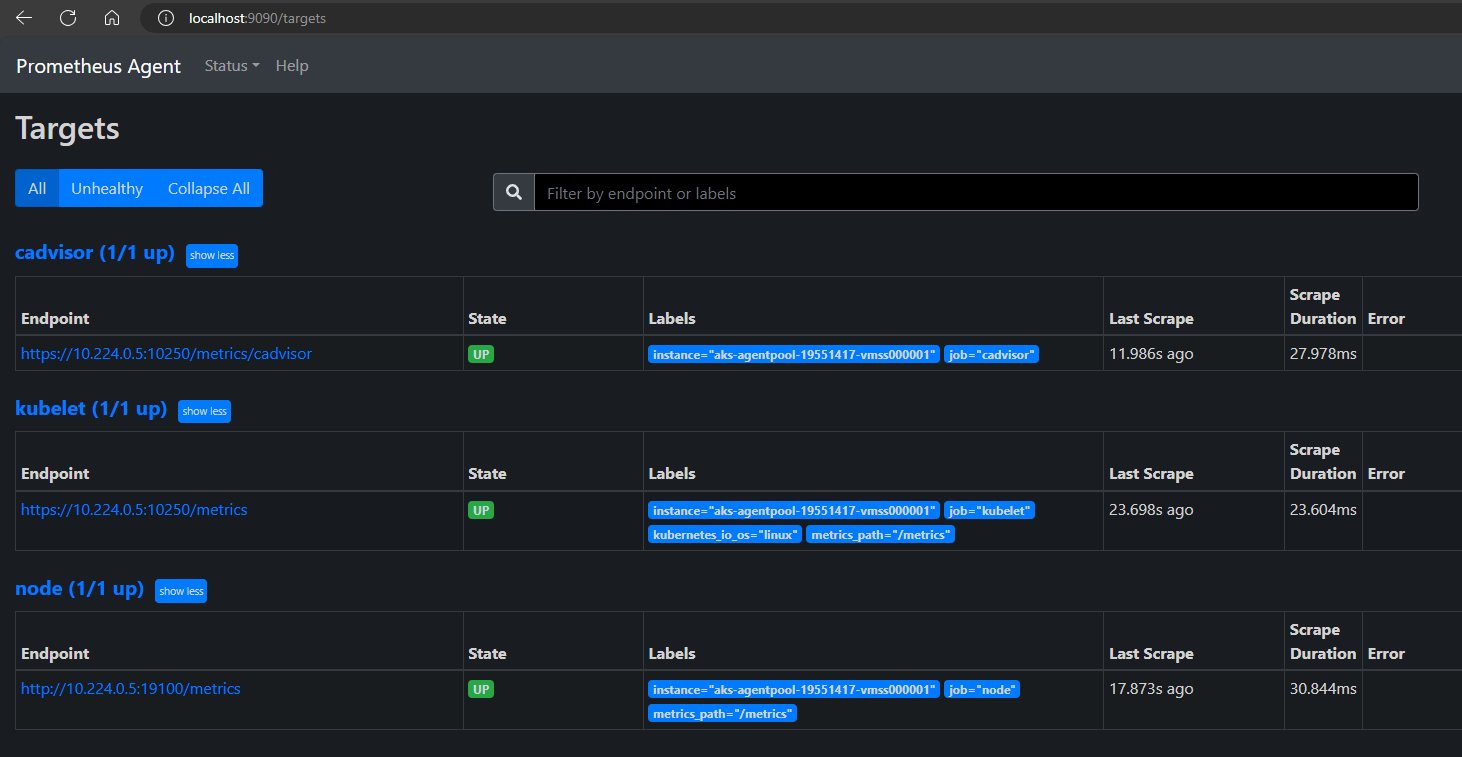This screenshot has width=1462, height=757.
Task: Click the UP badge in kubelet row
Action: [x=481, y=510]
